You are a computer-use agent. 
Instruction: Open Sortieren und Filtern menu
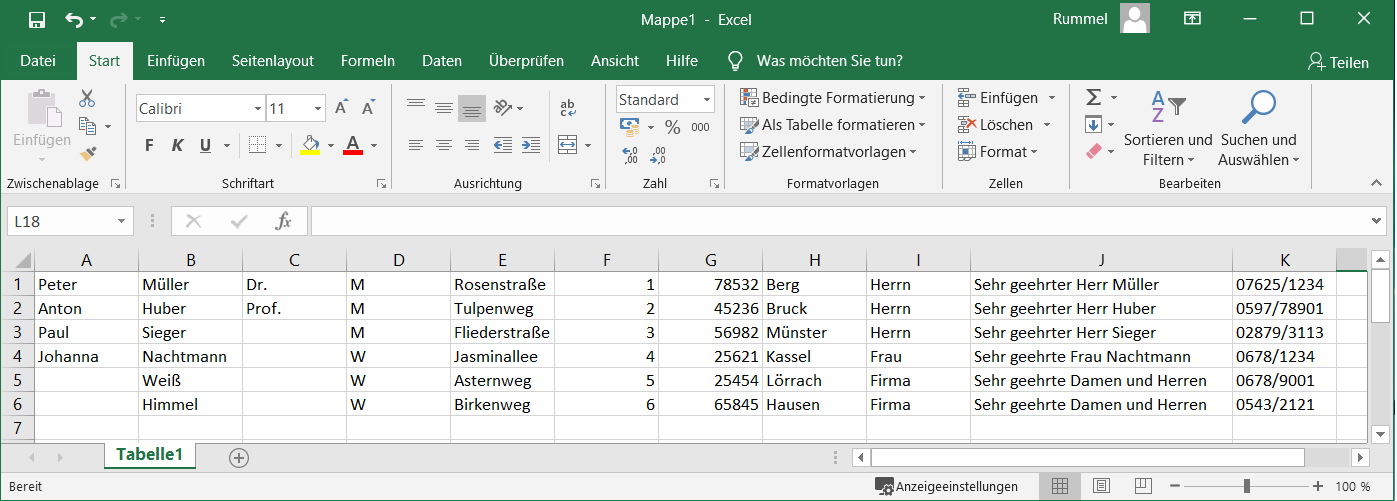(x=1168, y=130)
